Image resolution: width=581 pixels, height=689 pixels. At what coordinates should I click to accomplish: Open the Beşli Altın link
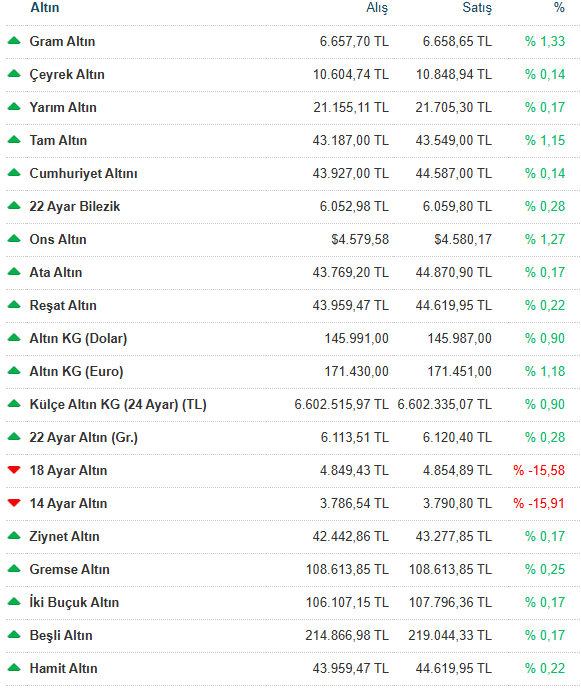pos(61,635)
